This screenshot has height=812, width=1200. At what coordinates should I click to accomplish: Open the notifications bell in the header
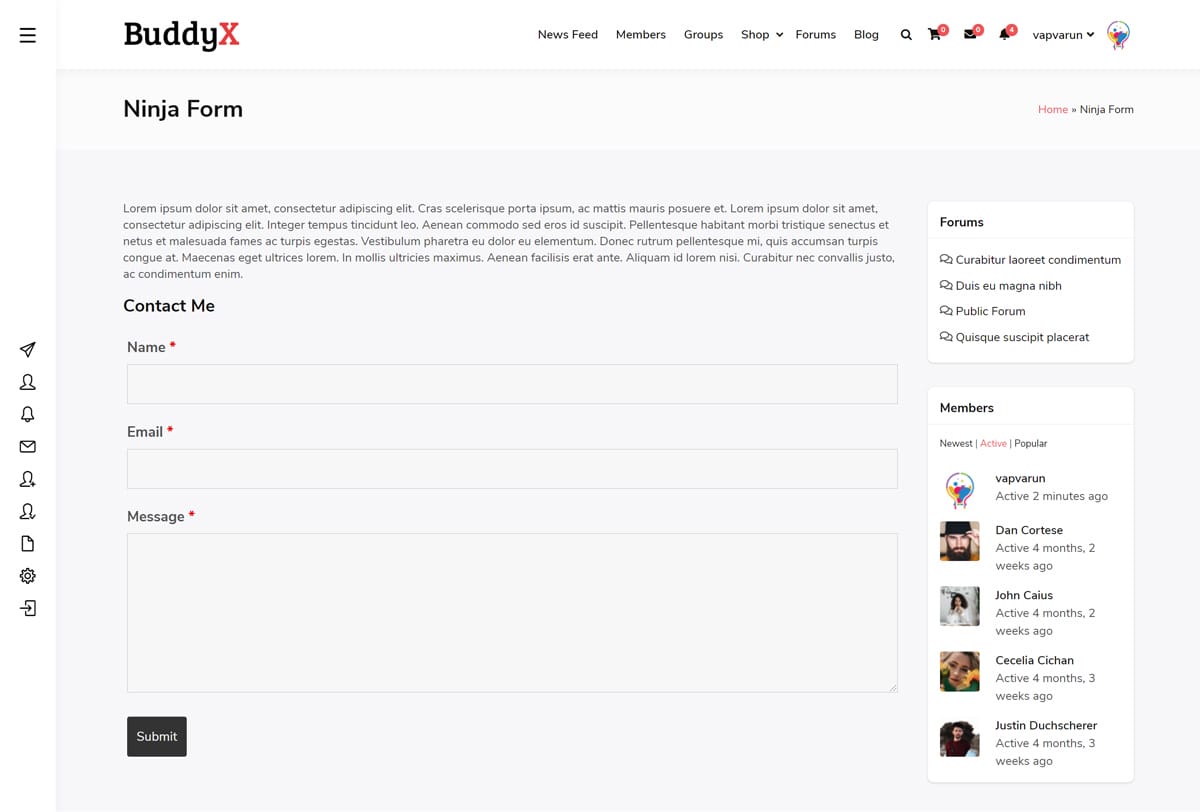click(x=1004, y=35)
